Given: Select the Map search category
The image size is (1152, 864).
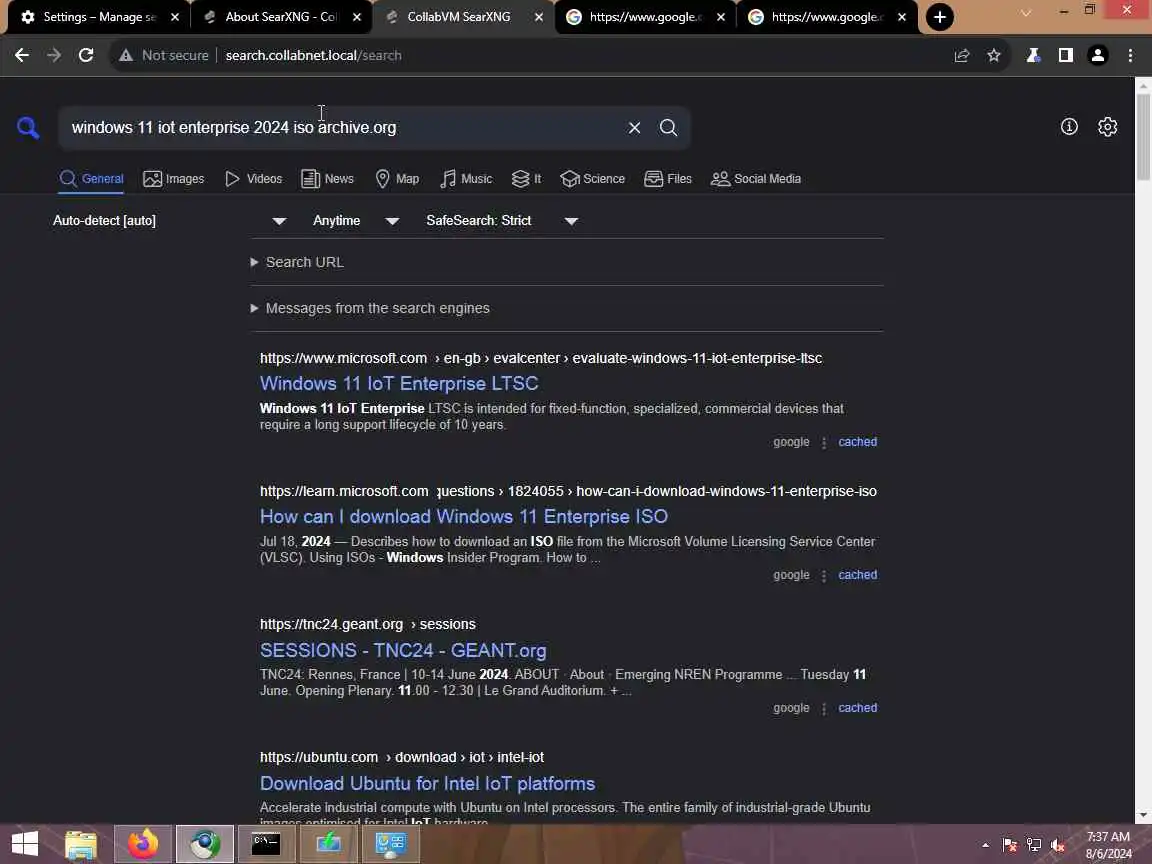Looking at the screenshot, I should [397, 179].
